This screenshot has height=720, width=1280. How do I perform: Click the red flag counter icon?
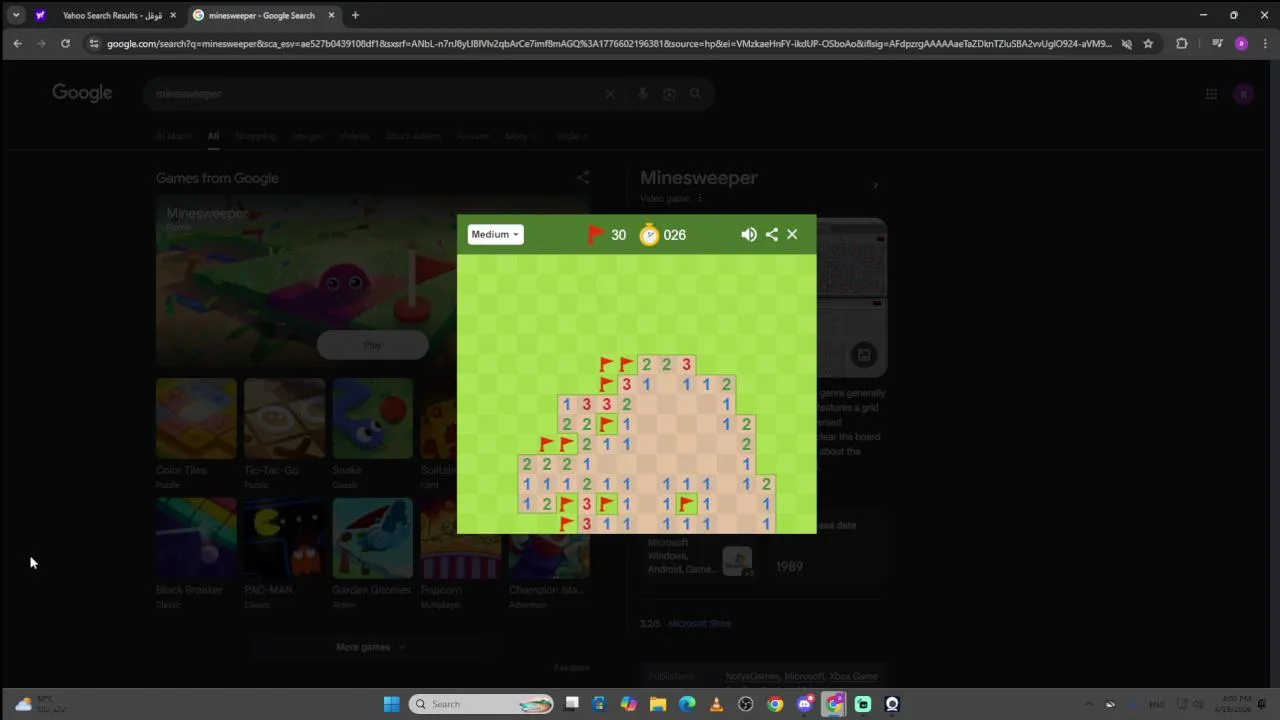[x=595, y=234]
